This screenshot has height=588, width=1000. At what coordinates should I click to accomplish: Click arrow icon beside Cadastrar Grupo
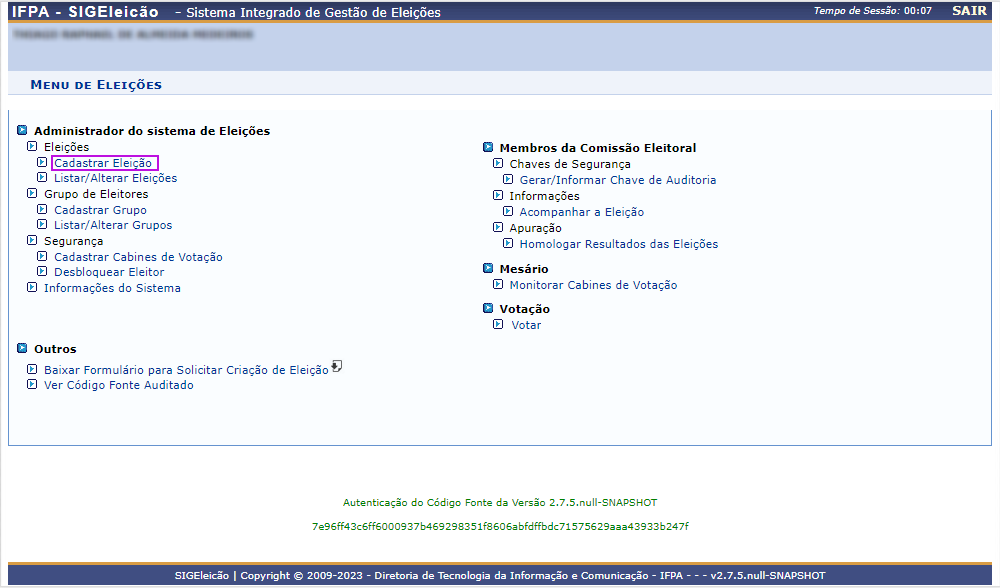pyautogui.click(x=42, y=209)
